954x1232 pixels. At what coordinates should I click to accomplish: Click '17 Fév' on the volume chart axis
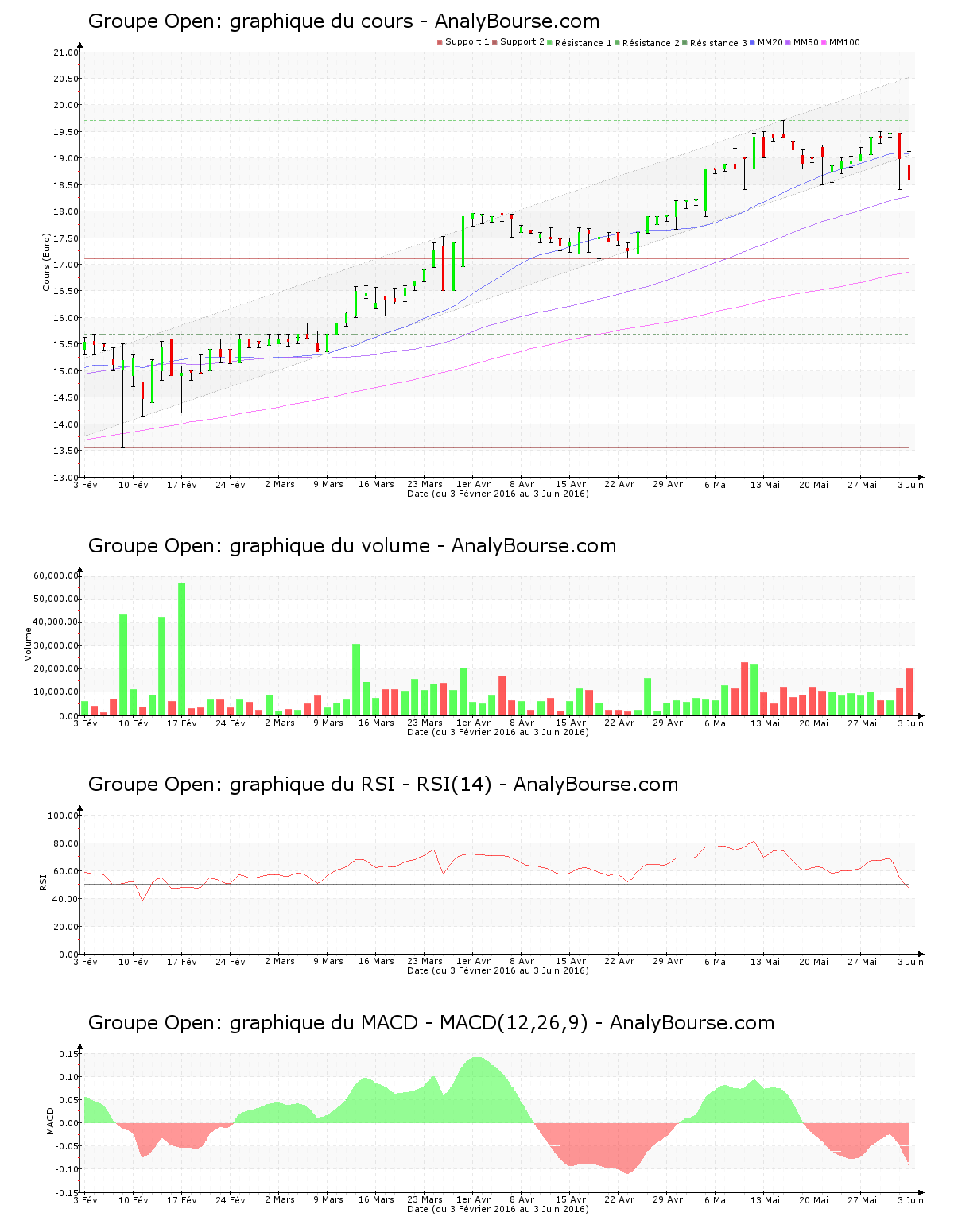(182, 723)
